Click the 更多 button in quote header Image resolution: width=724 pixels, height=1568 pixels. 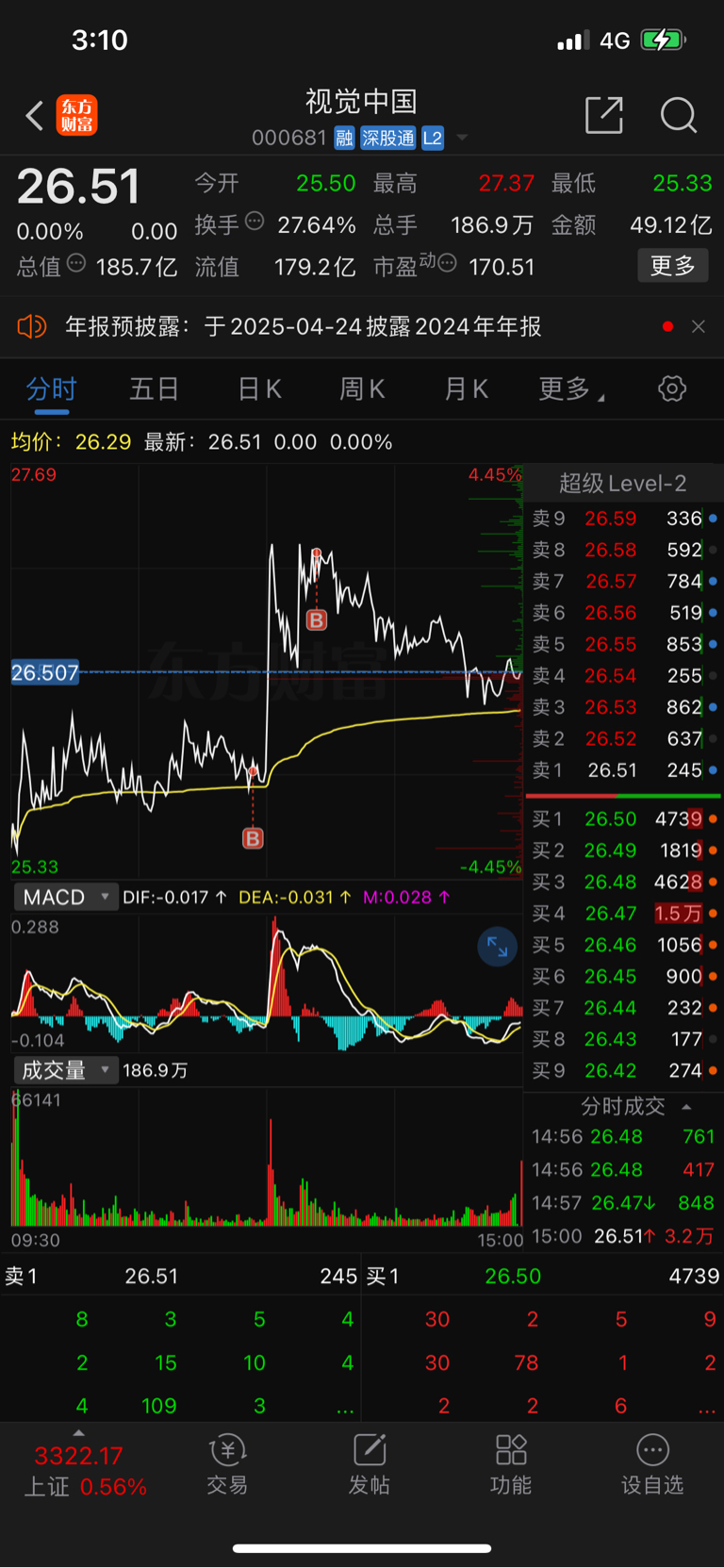[x=673, y=266]
